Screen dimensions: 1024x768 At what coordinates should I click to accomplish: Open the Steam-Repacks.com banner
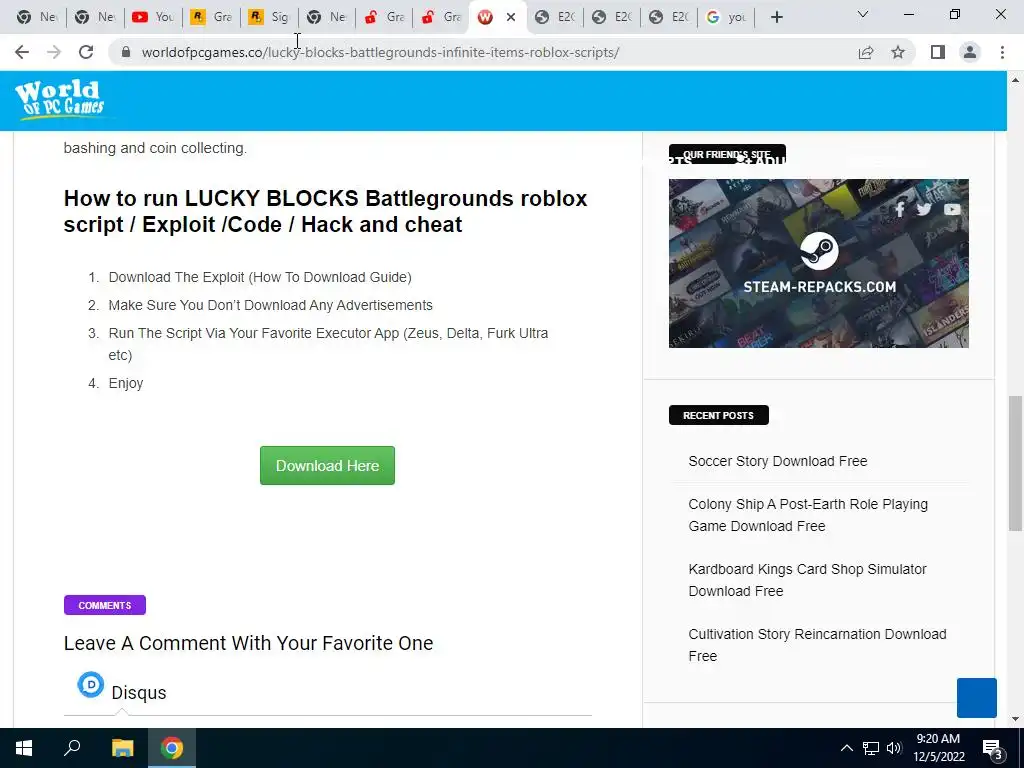point(818,263)
